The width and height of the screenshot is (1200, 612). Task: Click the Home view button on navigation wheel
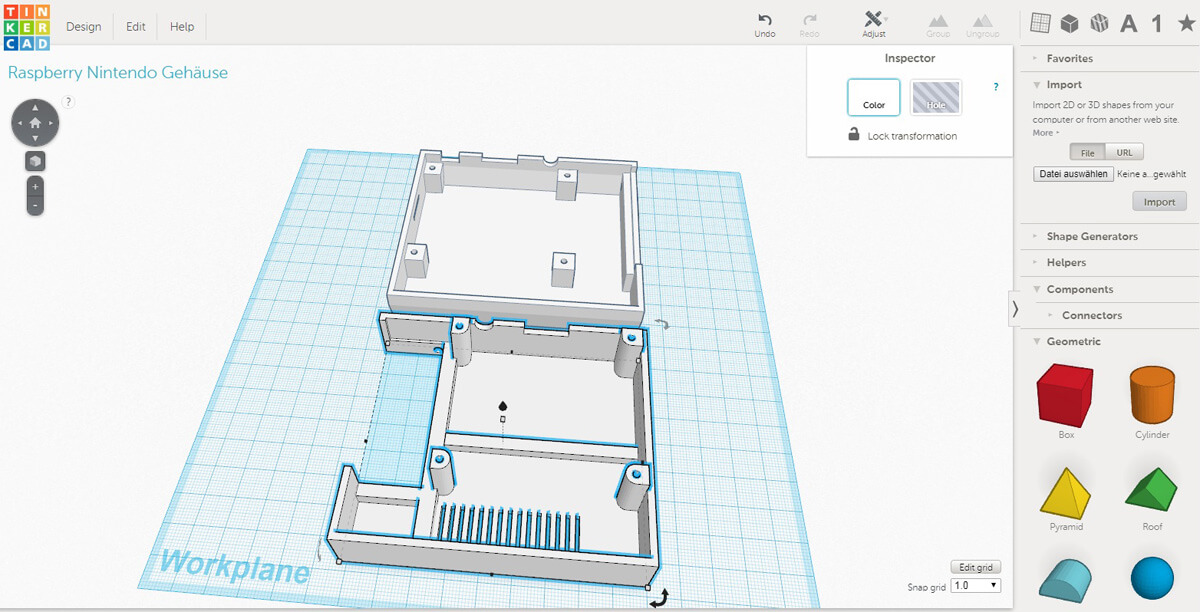pos(36,122)
